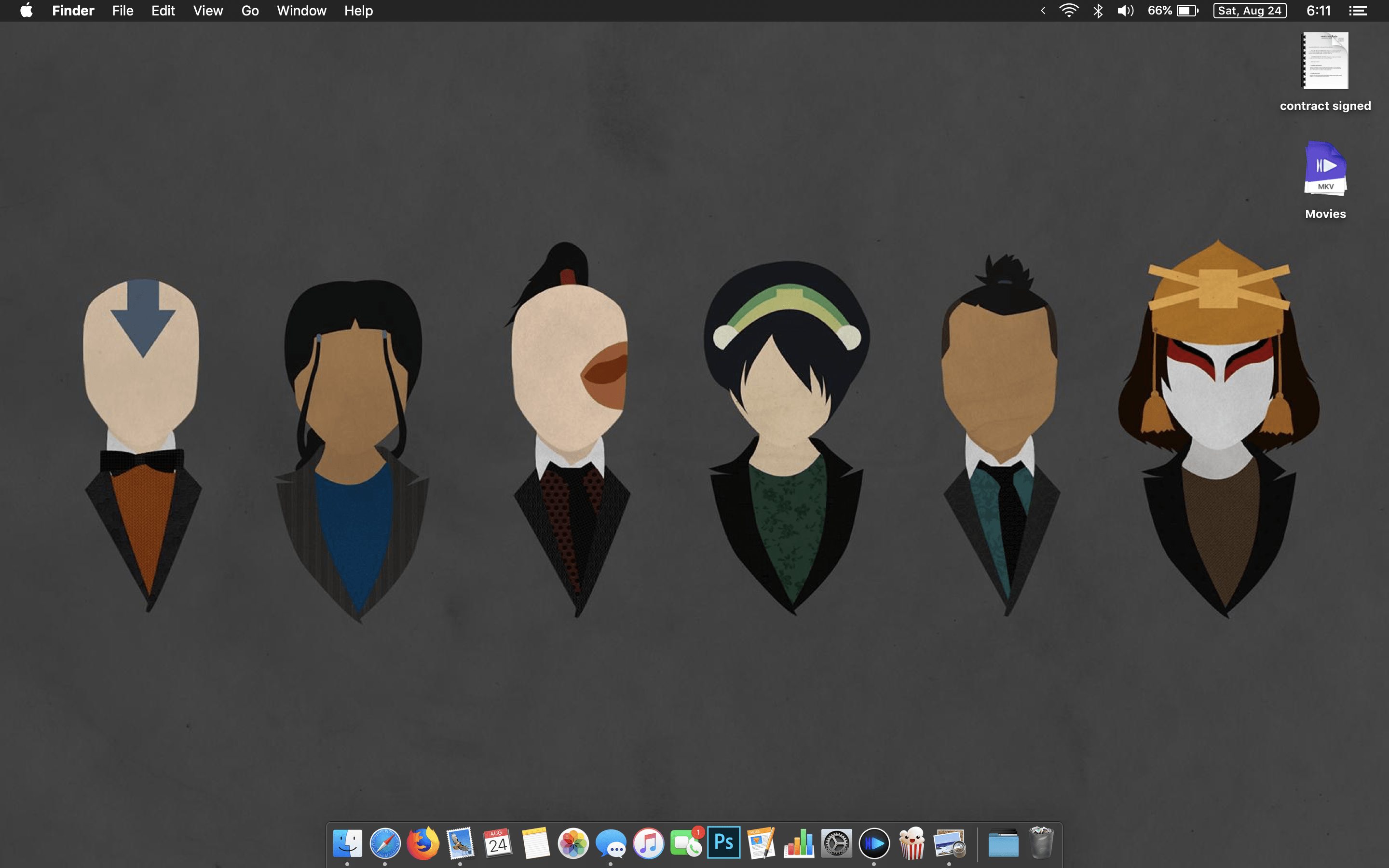Toggle the Wi-Fi status menu
The image size is (1389, 868).
coord(1068,11)
